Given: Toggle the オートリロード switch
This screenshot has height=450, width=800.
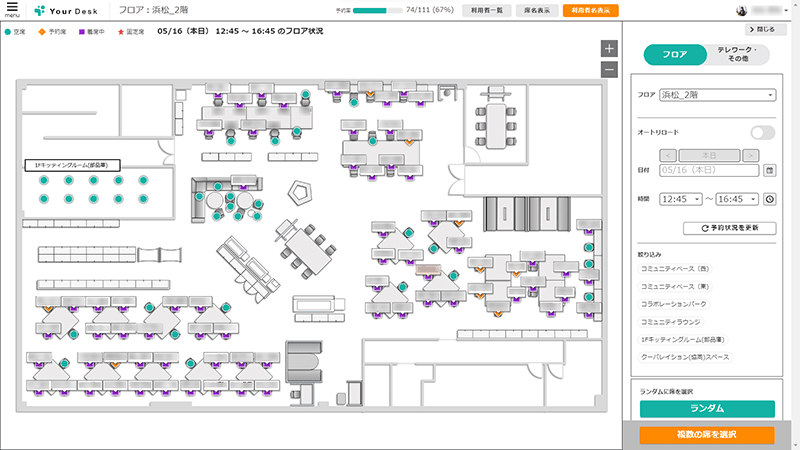Looking at the screenshot, I should pos(762,132).
